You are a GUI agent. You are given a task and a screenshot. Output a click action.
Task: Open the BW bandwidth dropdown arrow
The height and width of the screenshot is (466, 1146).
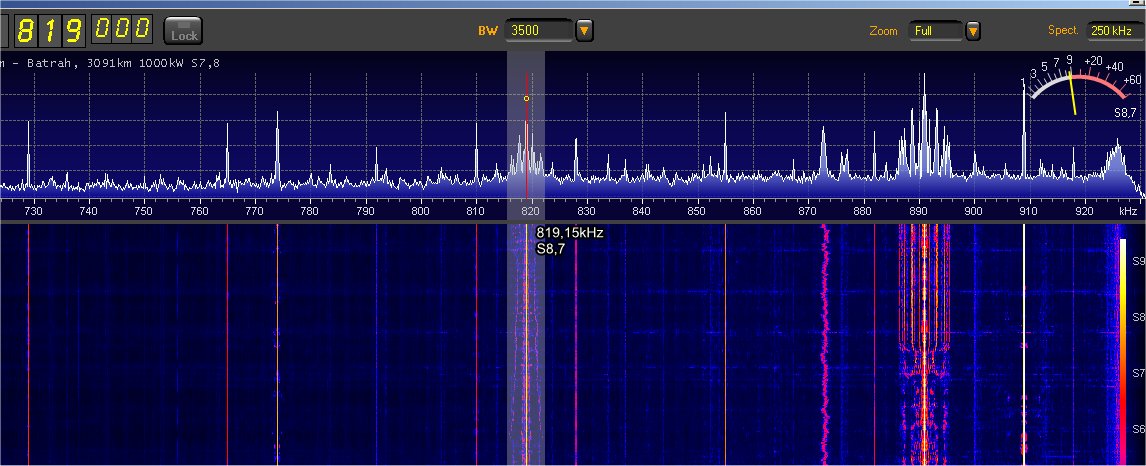585,31
